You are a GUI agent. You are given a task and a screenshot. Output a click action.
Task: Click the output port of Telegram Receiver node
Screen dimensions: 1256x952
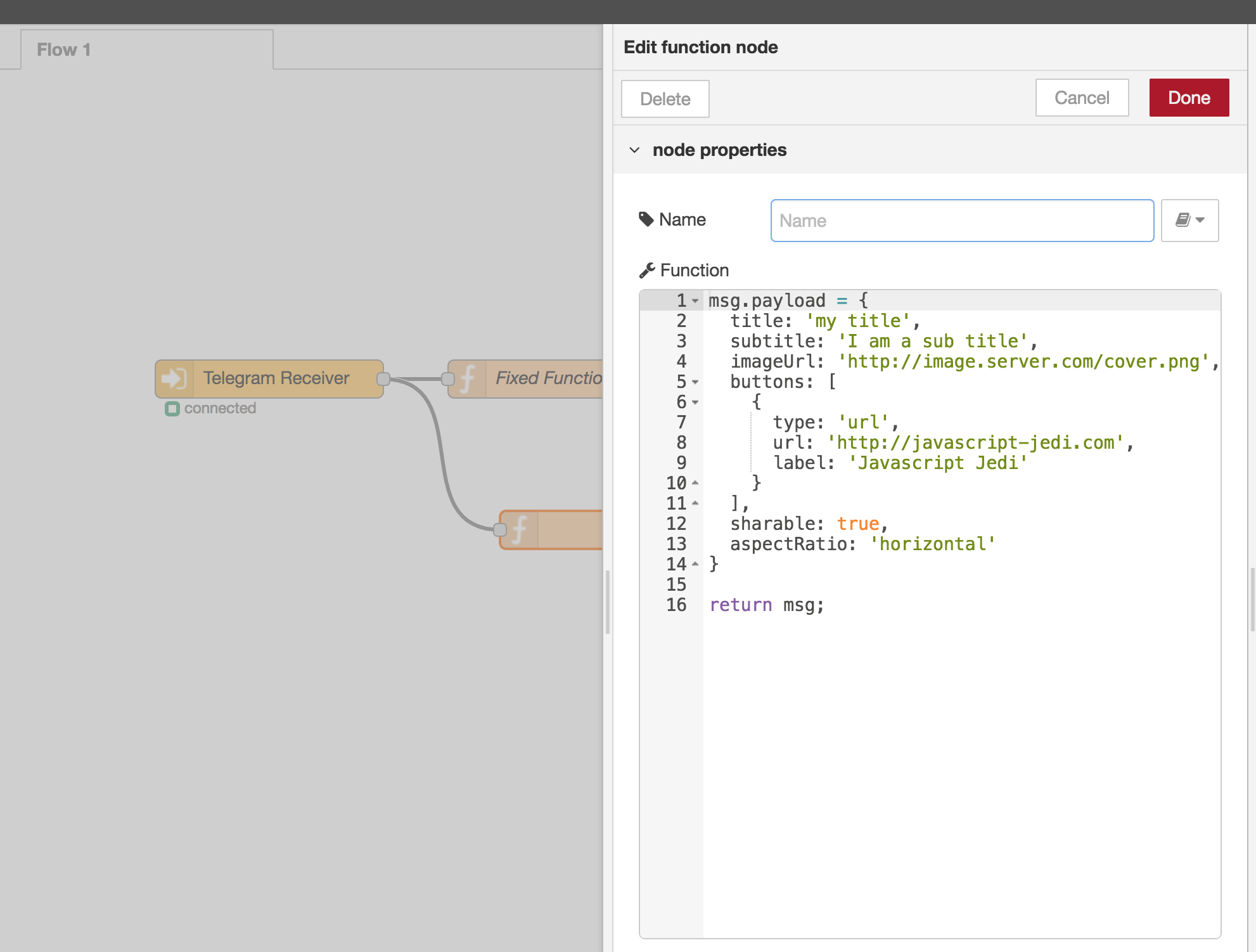pos(384,379)
